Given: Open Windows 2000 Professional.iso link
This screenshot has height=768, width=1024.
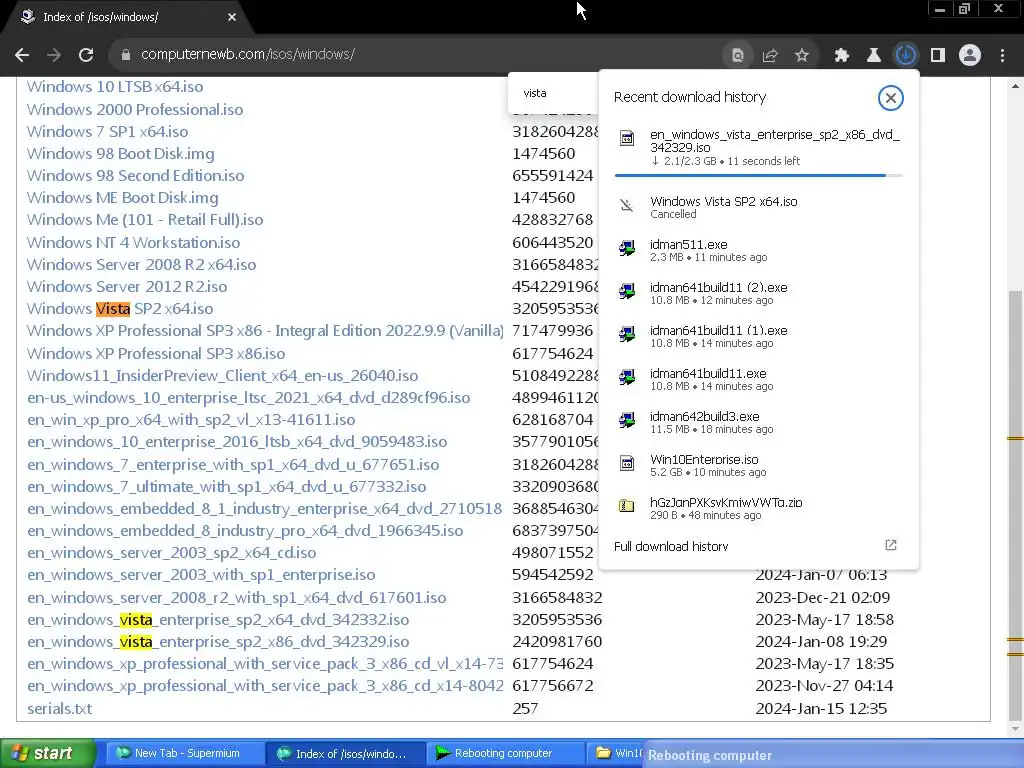Looking at the screenshot, I should point(135,109).
